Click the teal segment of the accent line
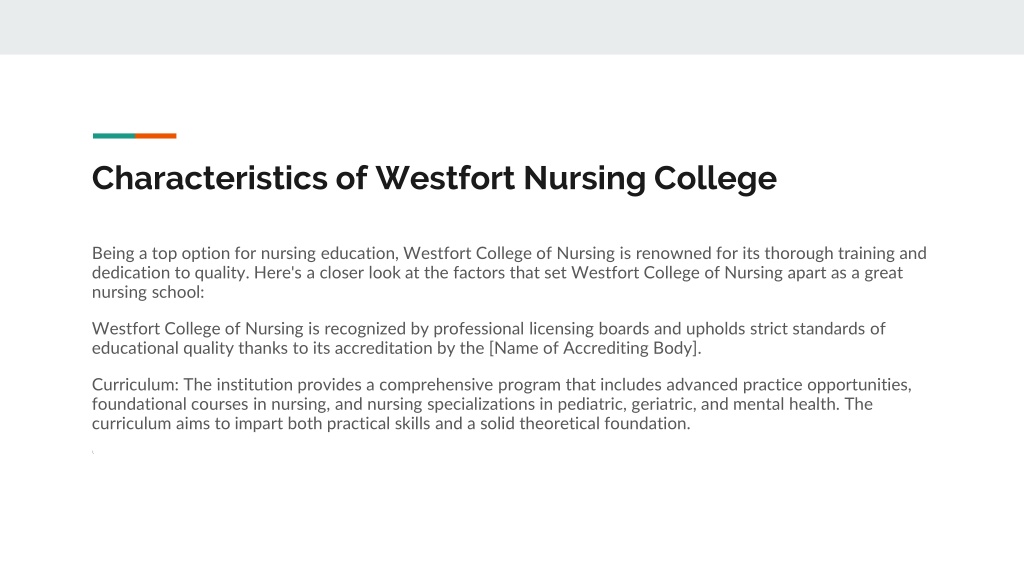This screenshot has height=576, width=1024. pos(114,136)
